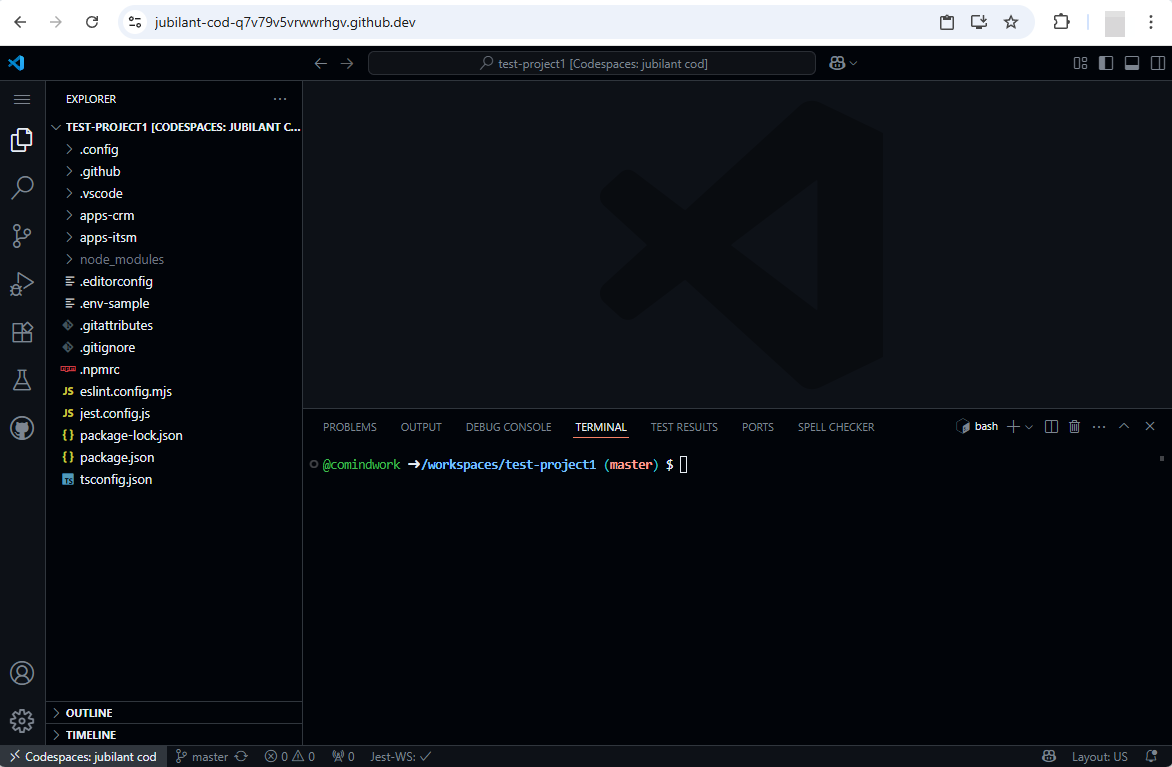This screenshot has width=1172, height=767.
Task: Open package-lock.json file
Action: [174, 436]
